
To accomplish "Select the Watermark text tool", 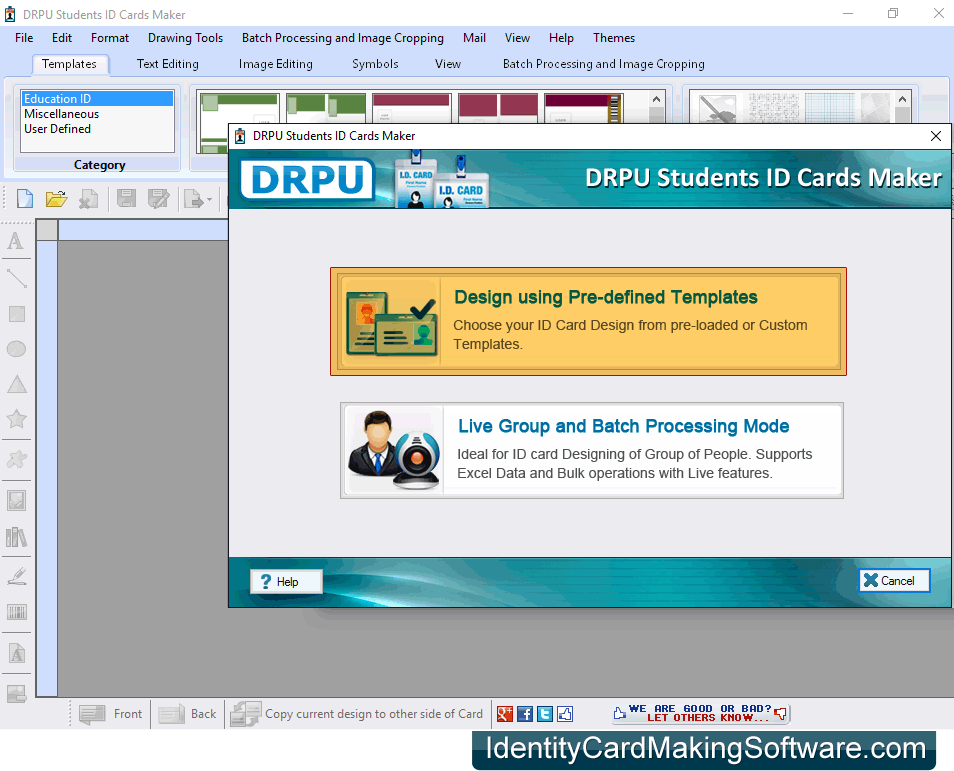I will pos(16,654).
